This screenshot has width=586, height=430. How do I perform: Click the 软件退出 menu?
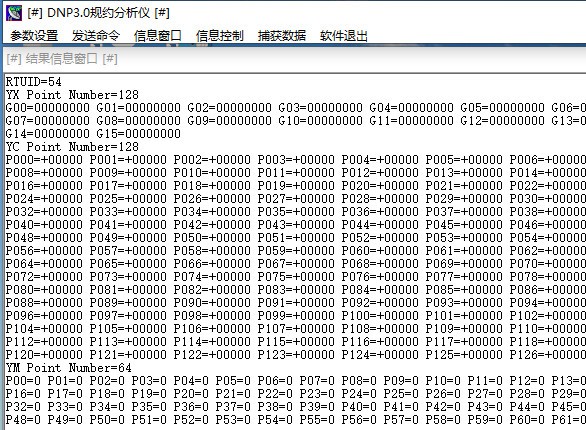pos(343,36)
